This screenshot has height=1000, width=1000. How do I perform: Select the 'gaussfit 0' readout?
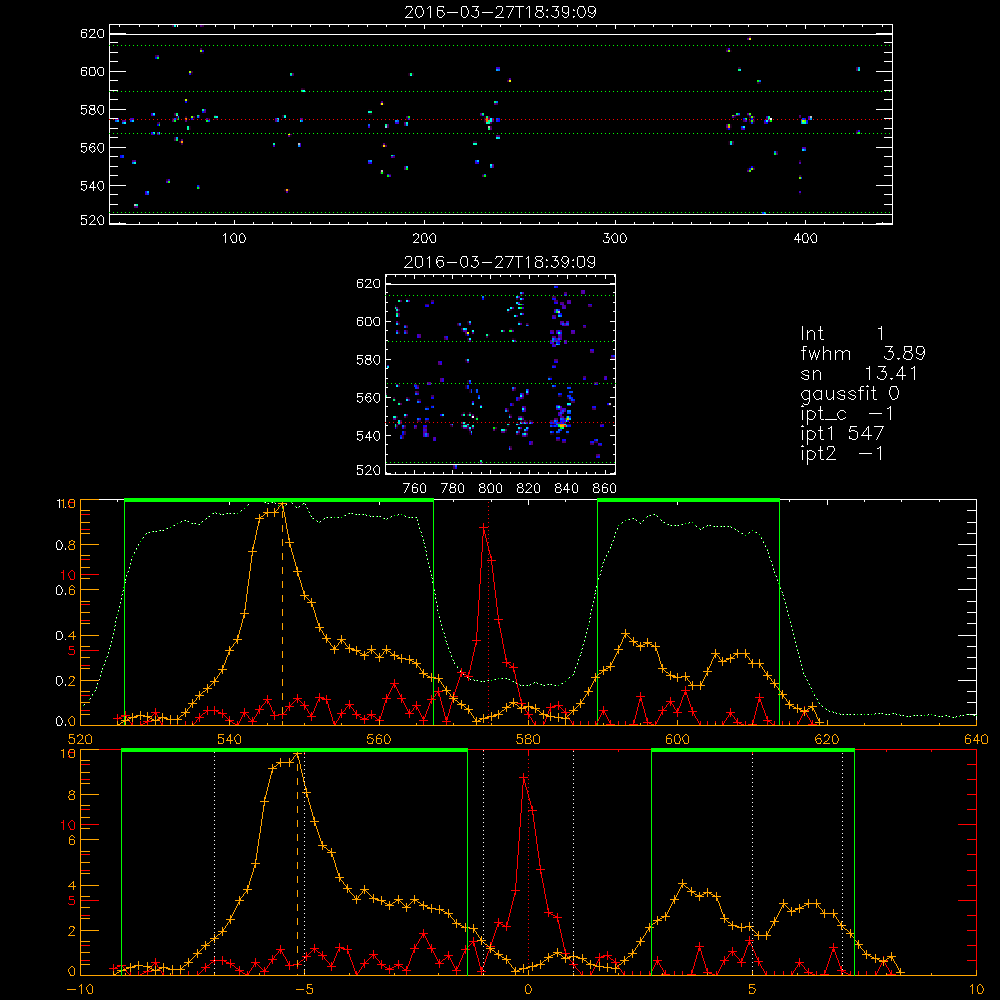tap(850, 393)
